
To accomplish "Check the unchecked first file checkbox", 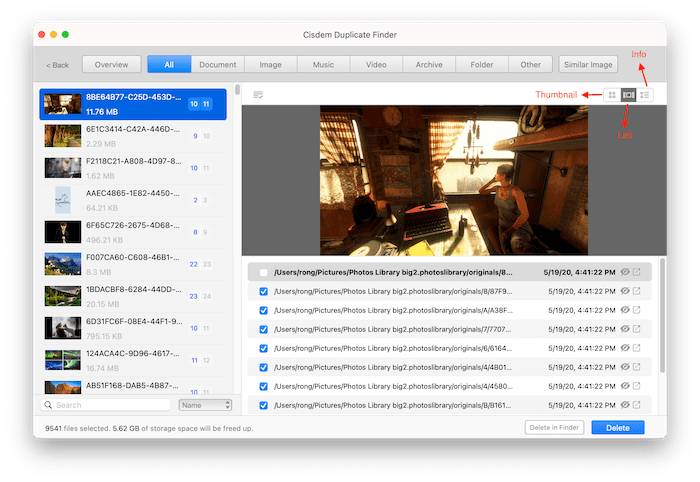I will point(263,272).
